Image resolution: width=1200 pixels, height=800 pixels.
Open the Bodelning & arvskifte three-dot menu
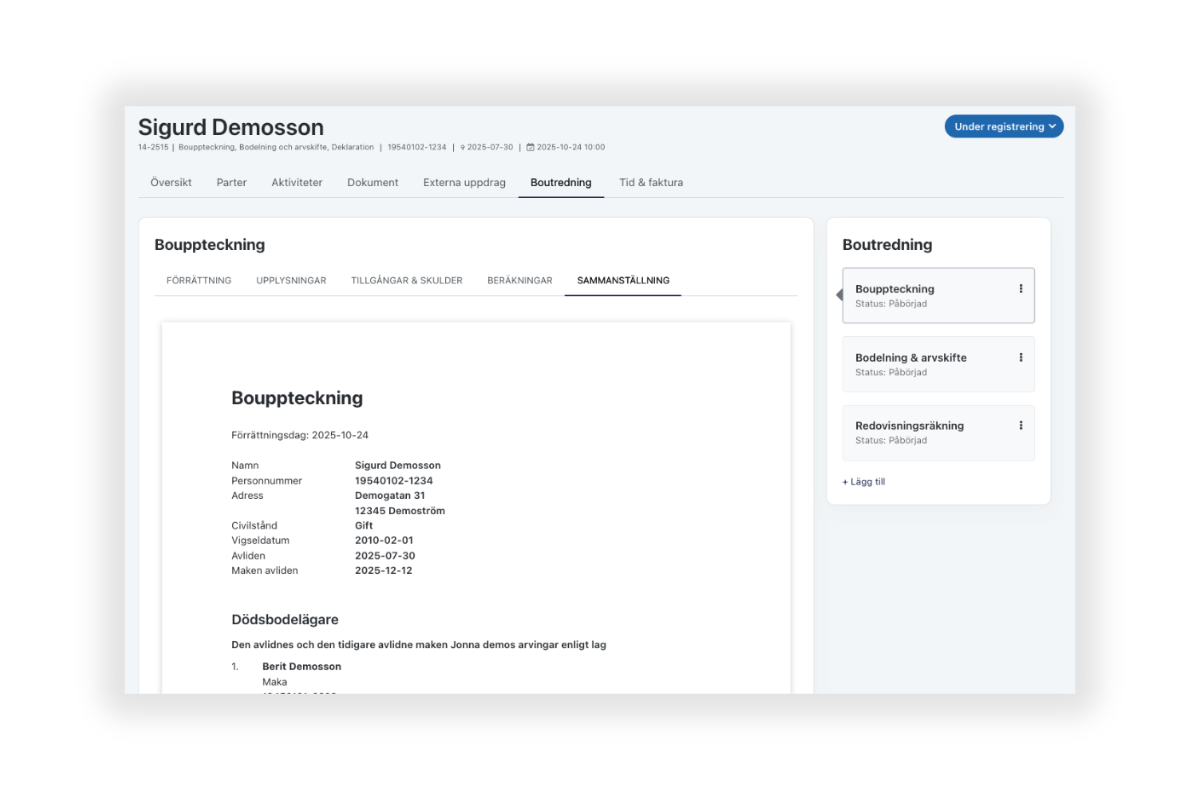(1020, 357)
